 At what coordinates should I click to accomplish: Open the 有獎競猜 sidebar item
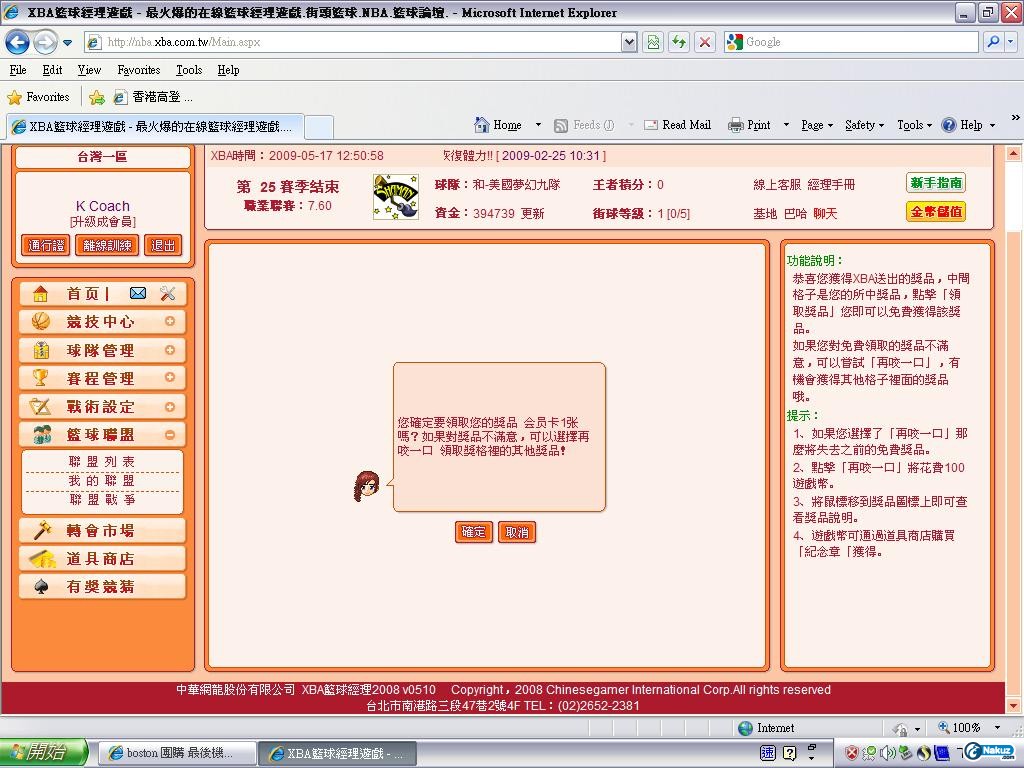click(103, 586)
